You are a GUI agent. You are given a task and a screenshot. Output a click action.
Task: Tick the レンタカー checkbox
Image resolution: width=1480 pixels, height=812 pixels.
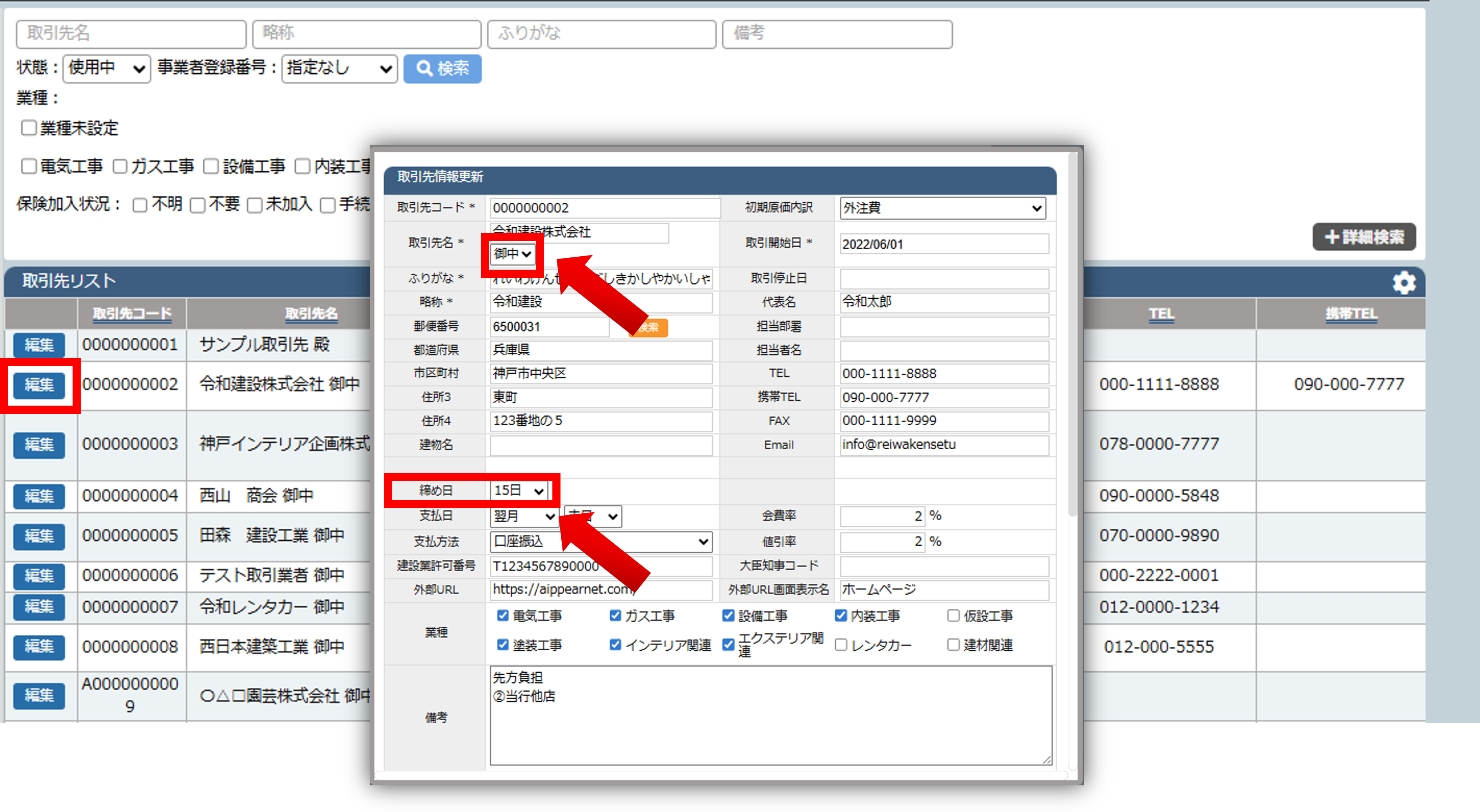click(840, 645)
